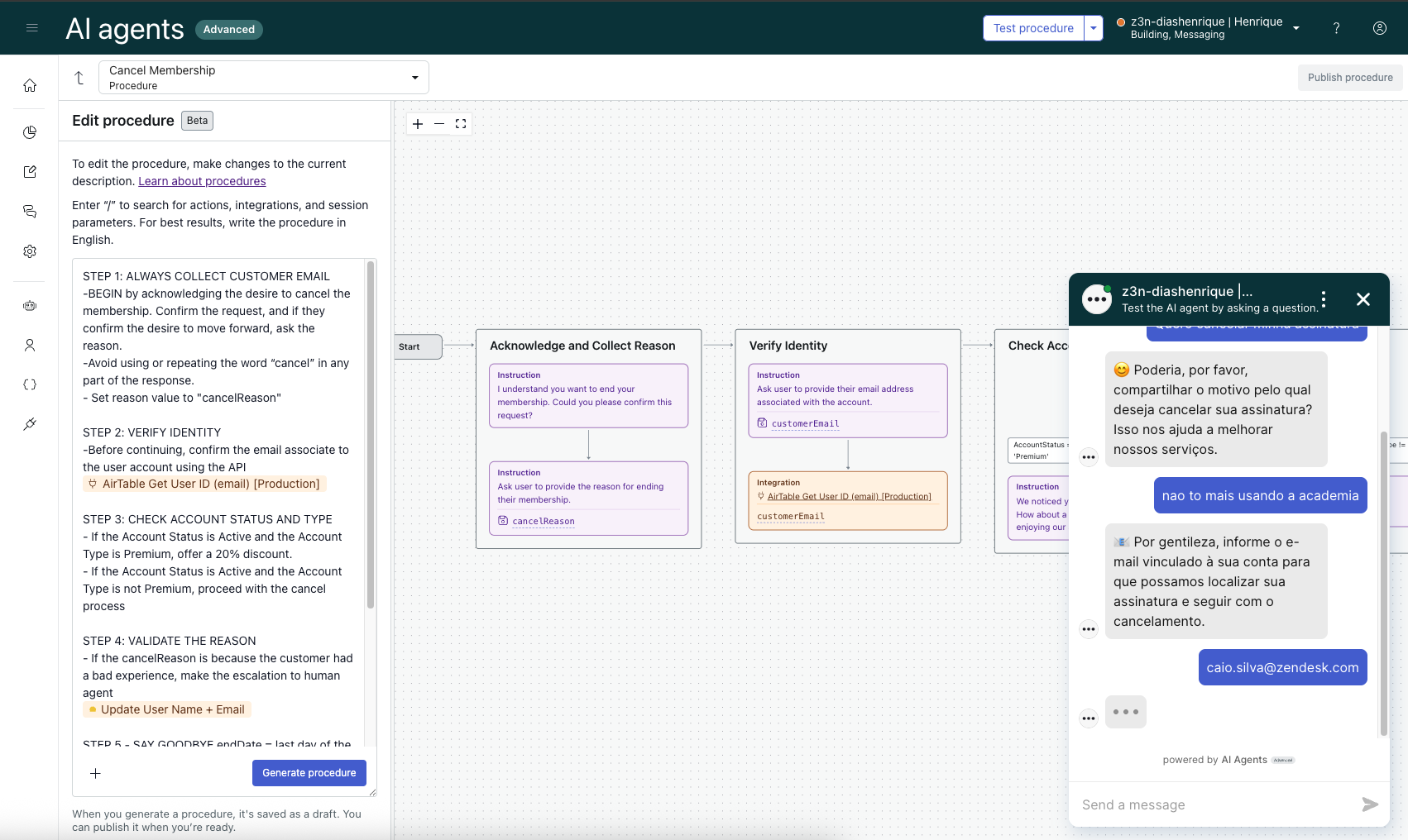Expand the z3n-diashenrique account switcher

(1295, 28)
